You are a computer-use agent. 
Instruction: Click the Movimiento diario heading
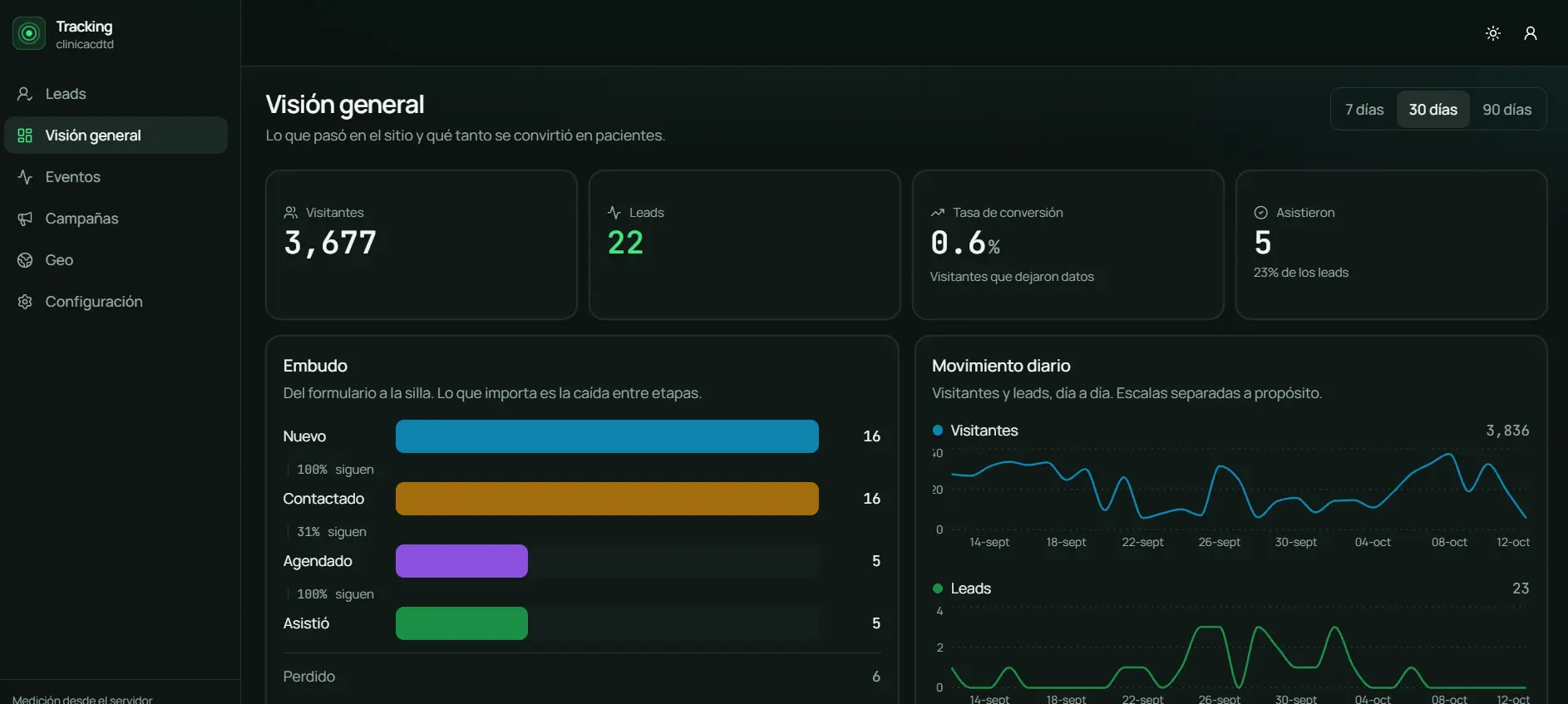1001,366
